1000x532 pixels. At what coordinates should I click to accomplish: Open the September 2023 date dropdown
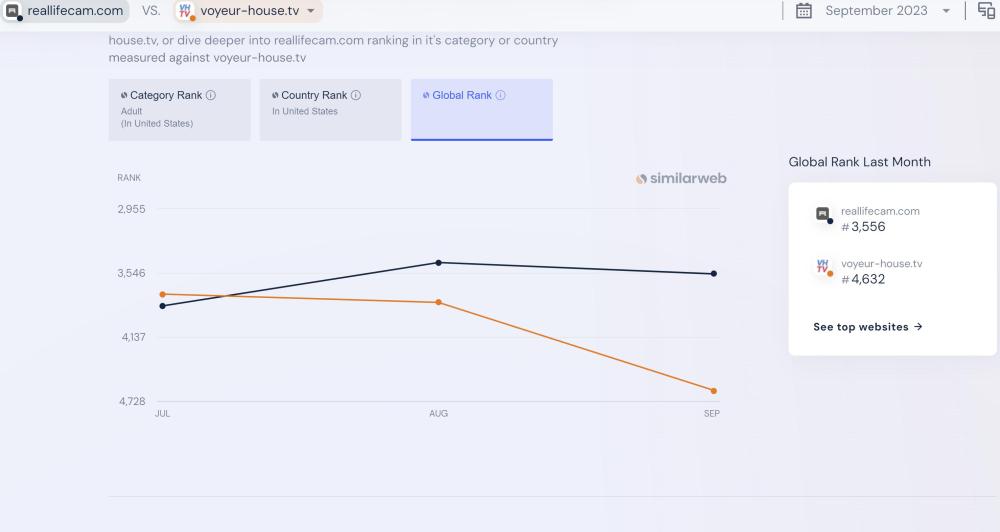click(x=946, y=11)
